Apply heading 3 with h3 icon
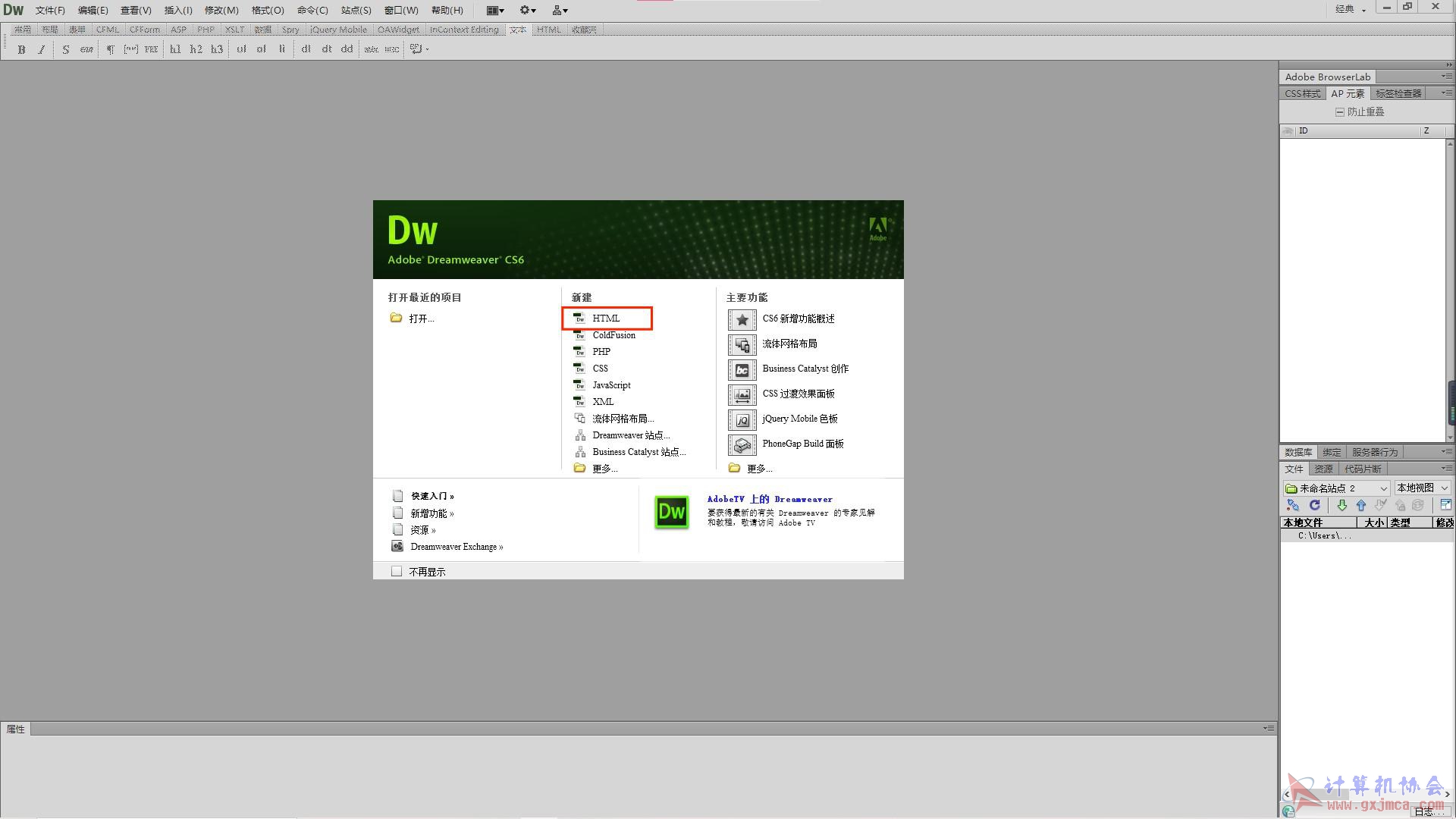The width and height of the screenshot is (1456, 819). pyautogui.click(x=217, y=49)
